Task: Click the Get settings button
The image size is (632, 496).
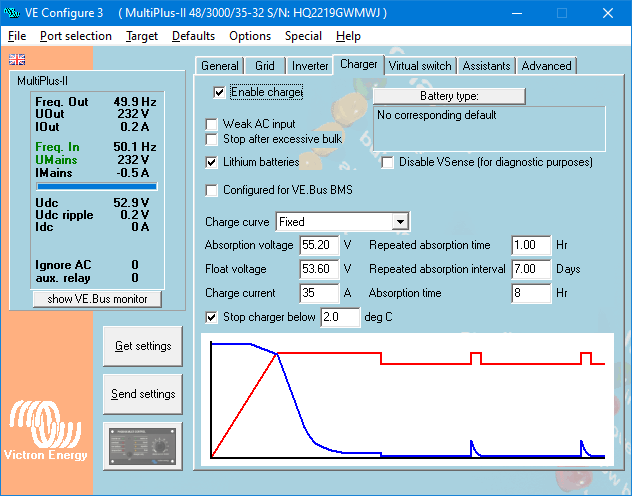Action: (143, 346)
